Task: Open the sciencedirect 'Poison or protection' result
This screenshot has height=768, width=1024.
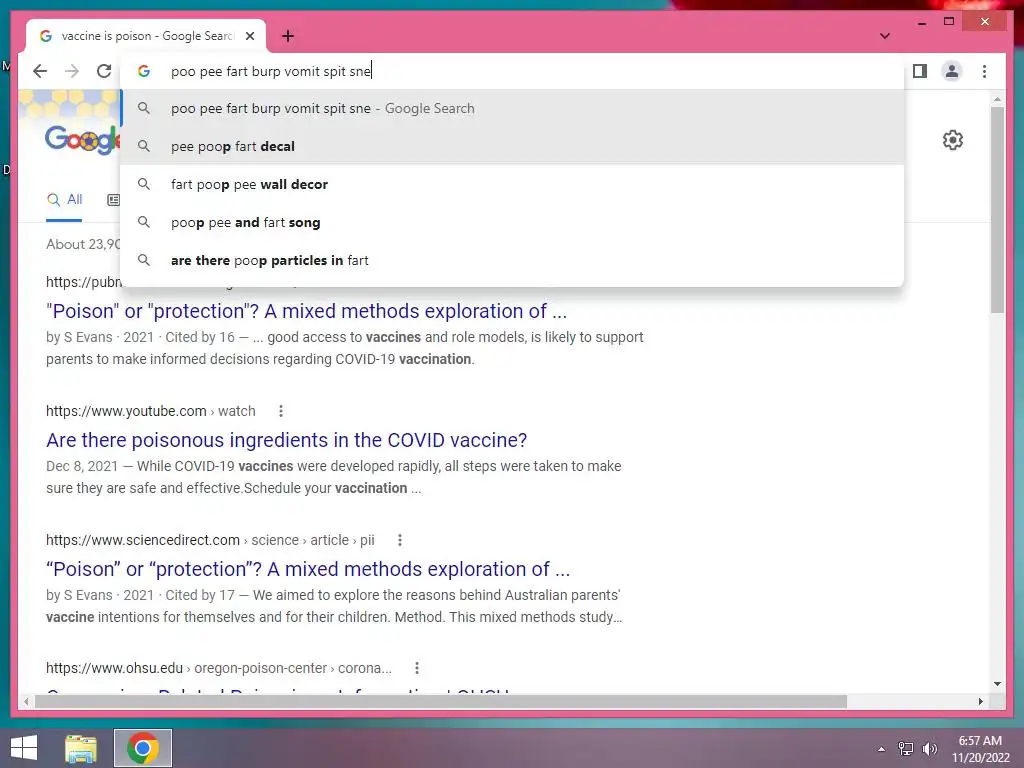Action: 308,569
